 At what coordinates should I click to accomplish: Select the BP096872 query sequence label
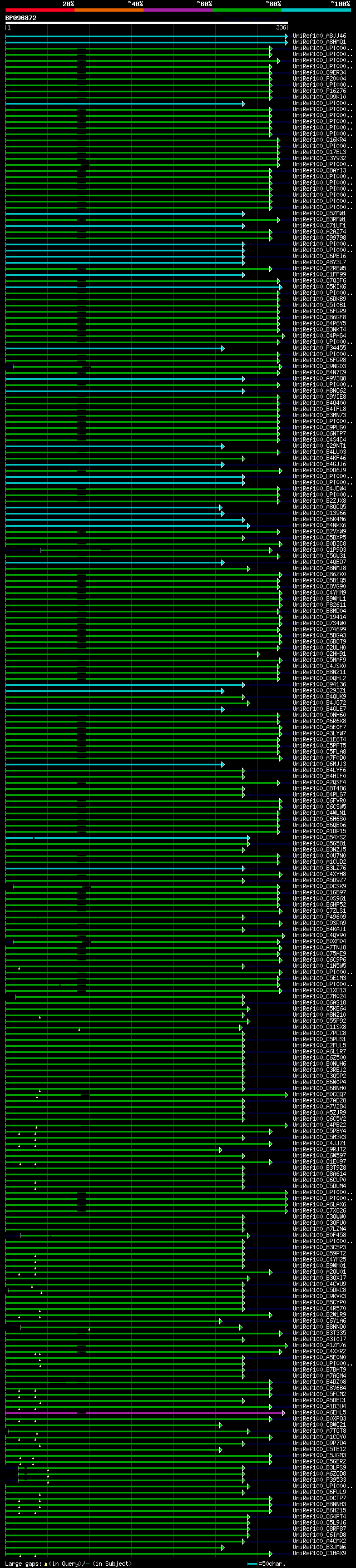coord(21,18)
